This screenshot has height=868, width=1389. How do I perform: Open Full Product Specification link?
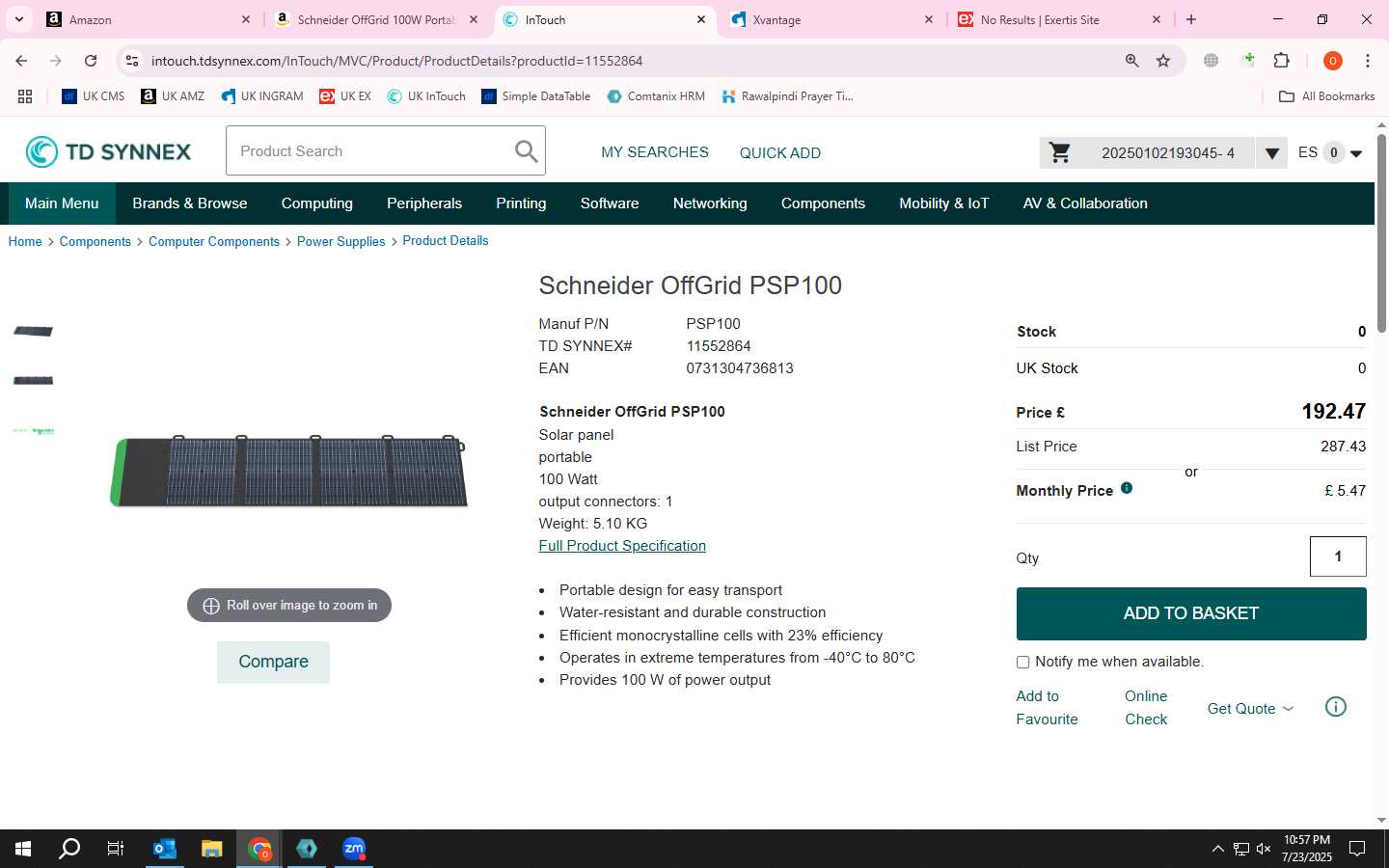[x=622, y=546]
